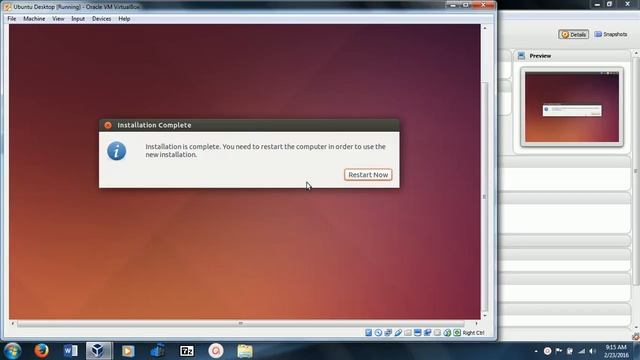Click the display settings status icon
Screen dimensions: 640x360
418,333
